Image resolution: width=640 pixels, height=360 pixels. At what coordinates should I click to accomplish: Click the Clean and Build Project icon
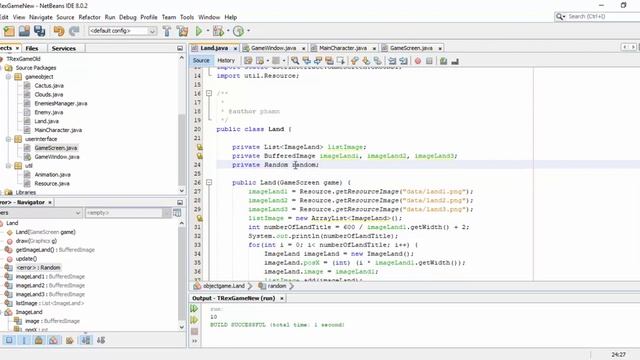pyautogui.click(x=182, y=31)
